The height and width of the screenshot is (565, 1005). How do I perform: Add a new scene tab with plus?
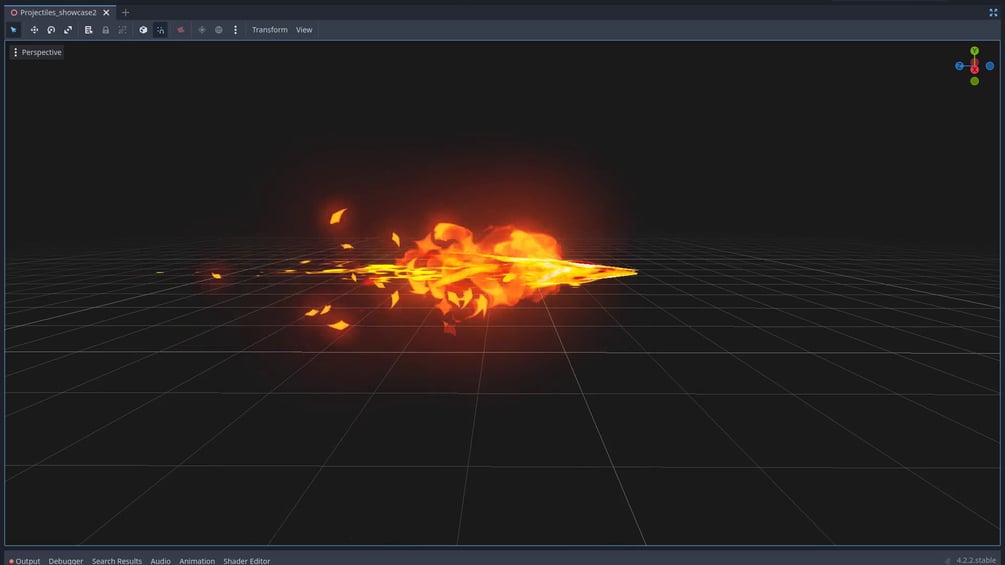pos(126,12)
